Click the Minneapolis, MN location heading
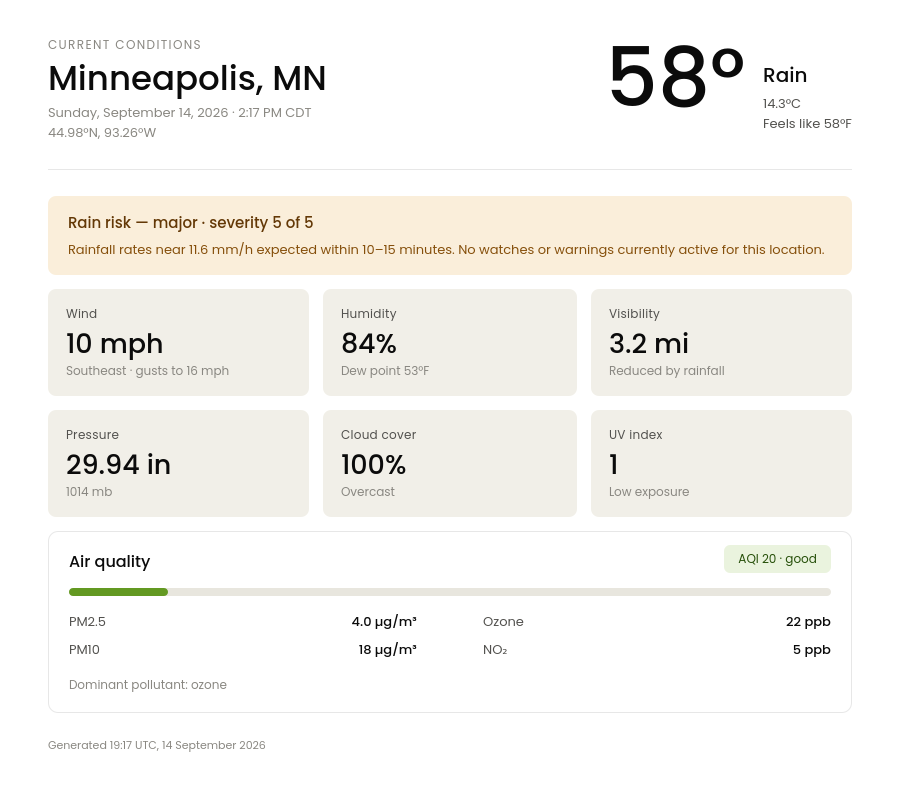 tap(187, 78)
